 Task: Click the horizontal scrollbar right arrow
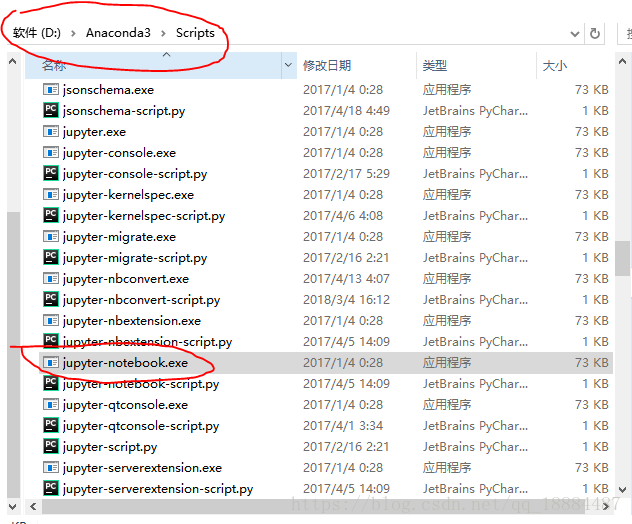coord(606,506)
